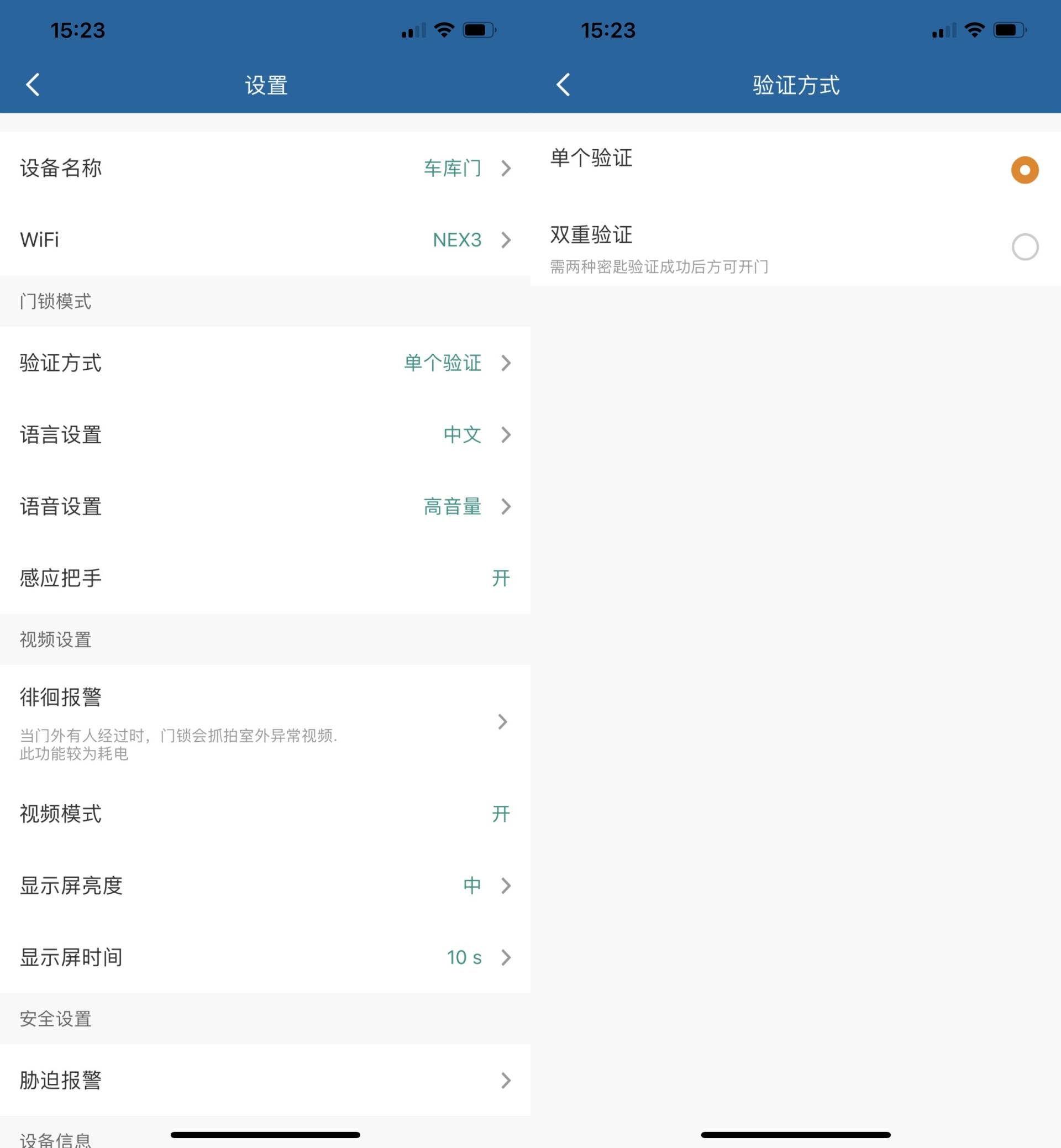Open the 语言设置 row label
This screenshot has width=1061, height=1148.
(61, 435)
